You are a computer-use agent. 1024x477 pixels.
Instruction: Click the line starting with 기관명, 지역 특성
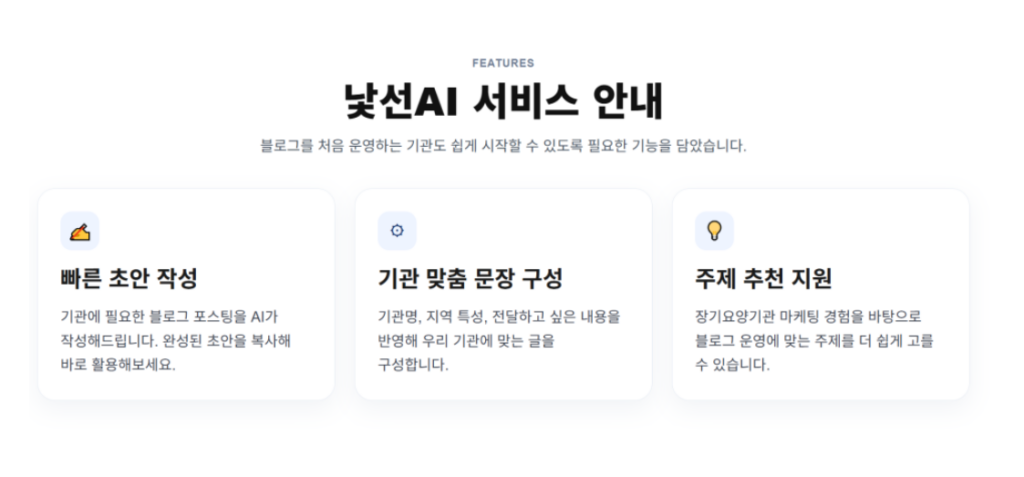tap(499, 316)
